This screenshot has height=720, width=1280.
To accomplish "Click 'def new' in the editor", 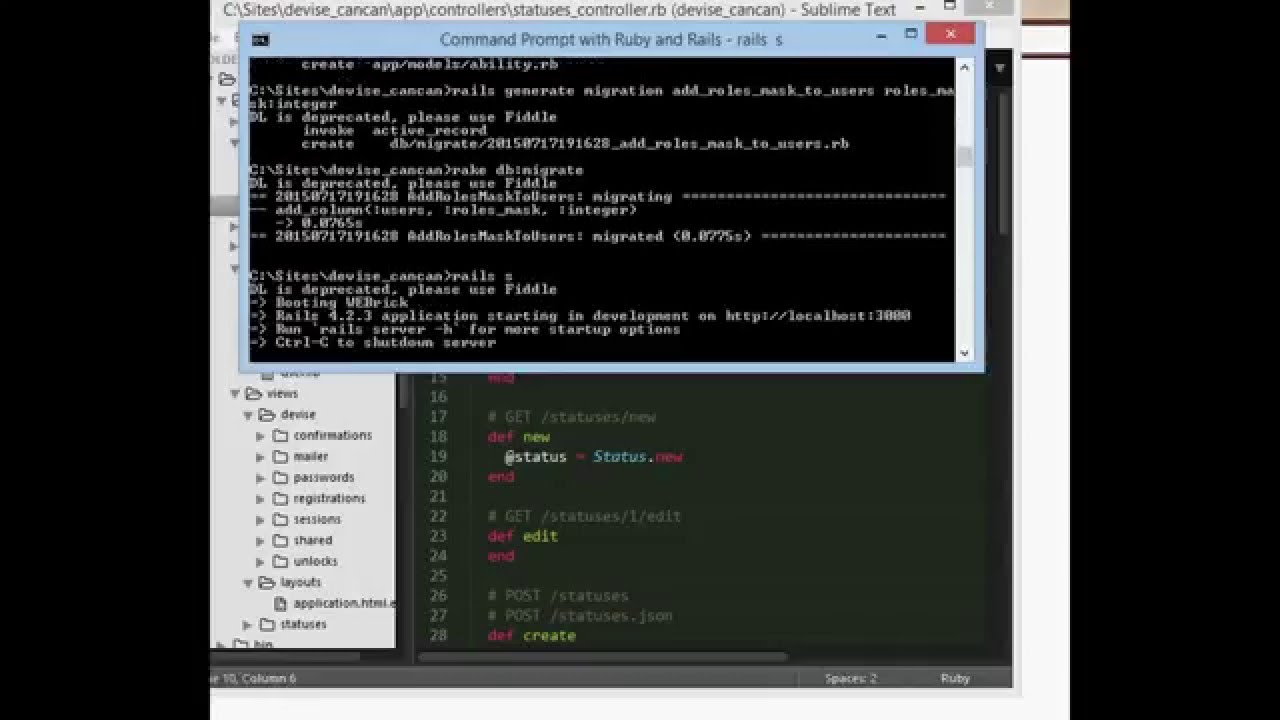I will point(519,437).
